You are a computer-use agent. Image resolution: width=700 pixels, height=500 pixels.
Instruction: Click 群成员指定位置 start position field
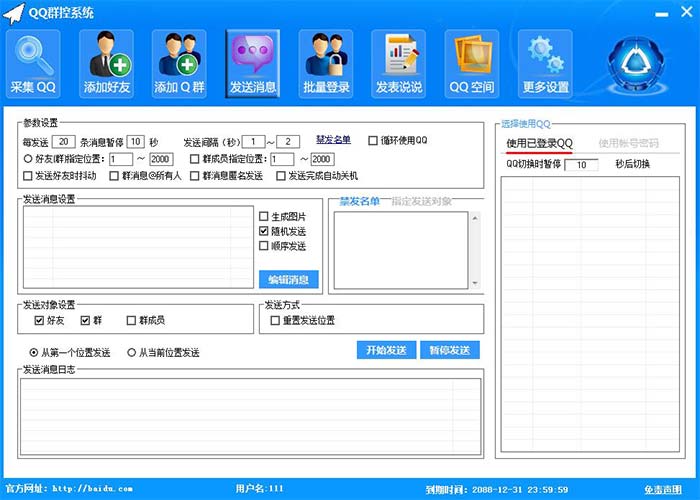(x=282, y=159)
